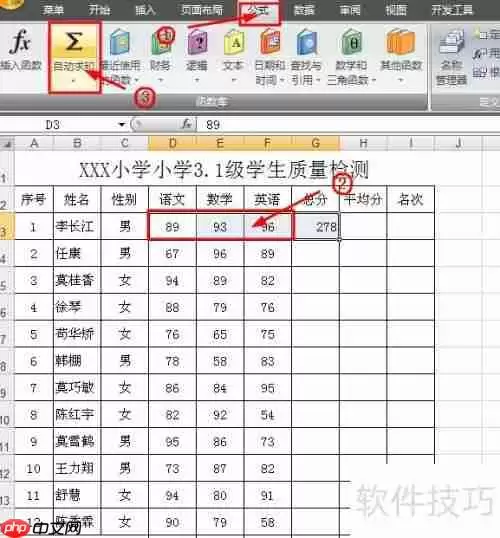Expand the Other Functions dropdown arrow
Viewport: 500px width, 538px height.
(x=400, y=81)
